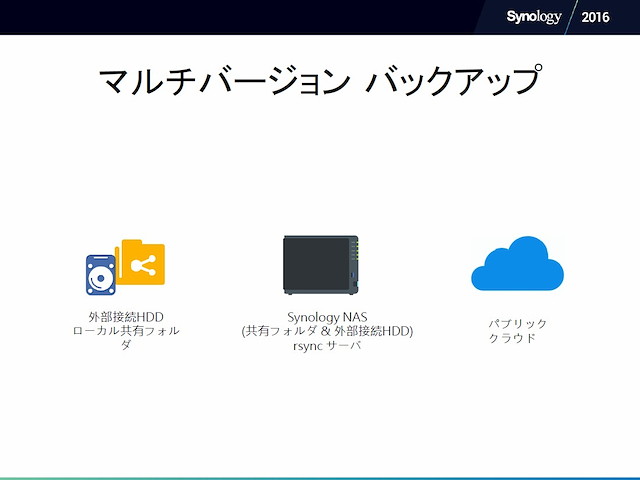Click the ローカル共有フォルダ caption text
The width and height of the screenshot is (640, 480).
126,337
